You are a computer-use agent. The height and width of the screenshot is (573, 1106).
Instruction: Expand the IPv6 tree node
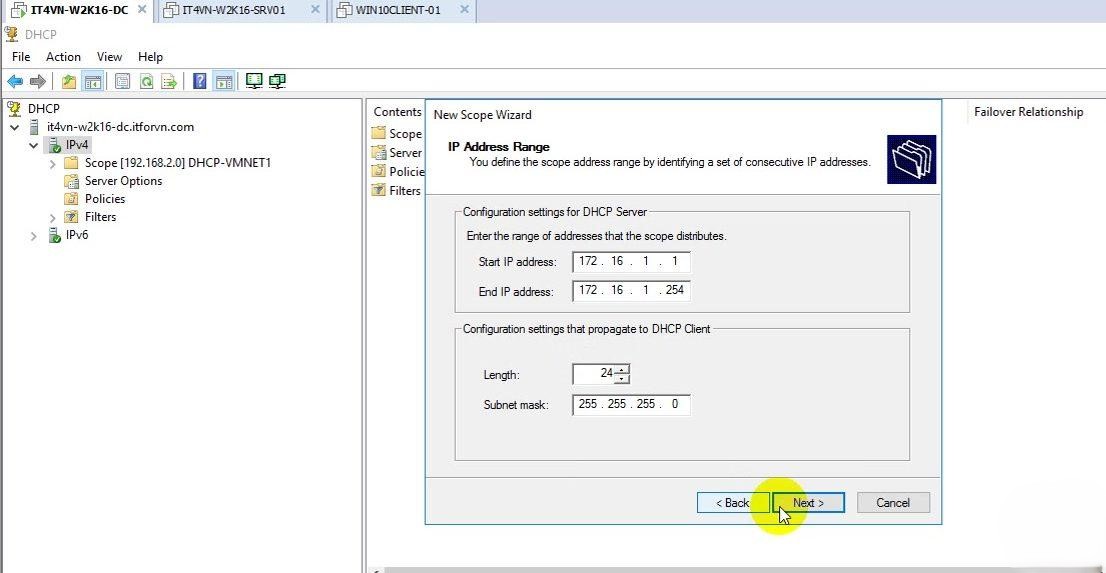(34, 236)
